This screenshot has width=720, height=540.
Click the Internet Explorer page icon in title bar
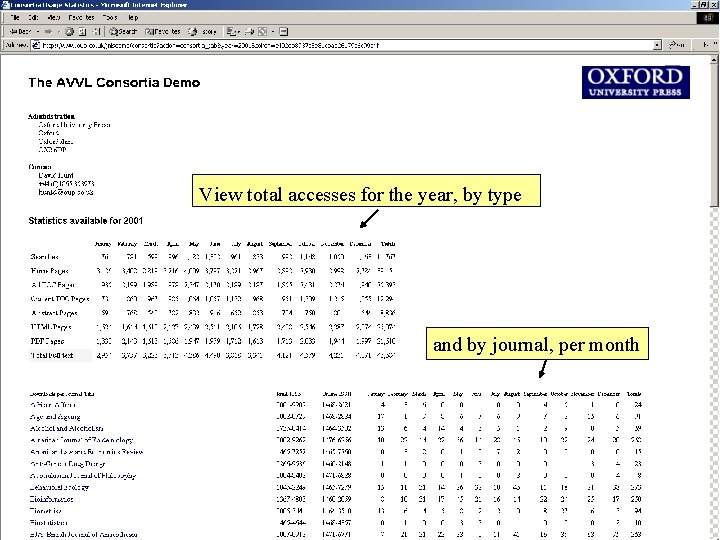[x=5, y=5]
